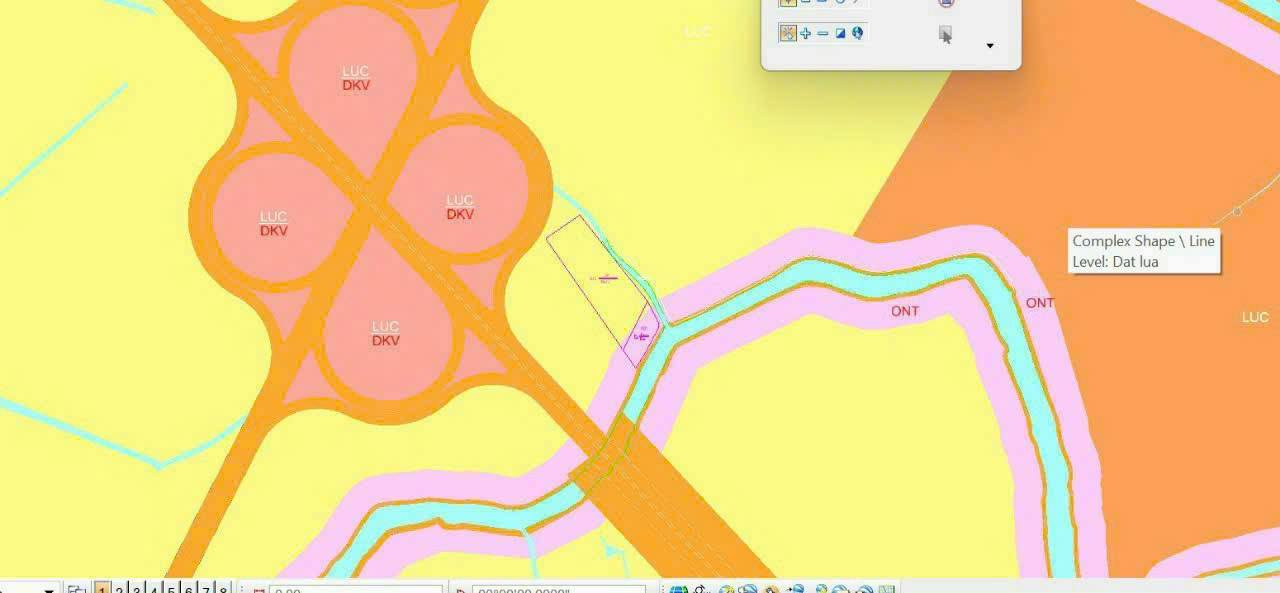This screenshot has width=1280, height=593.
Task: Click the first globe icon in bottom toolbar
Action: click(x=679, y=589)
